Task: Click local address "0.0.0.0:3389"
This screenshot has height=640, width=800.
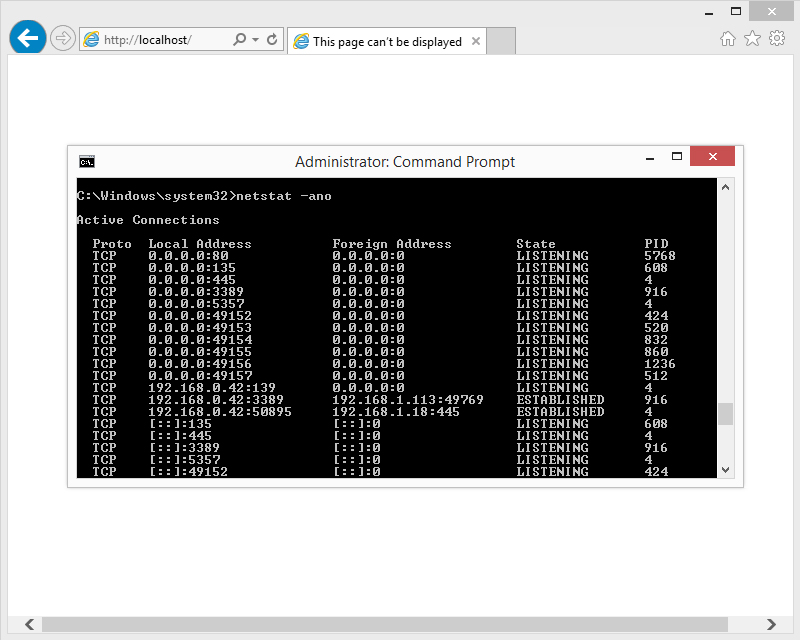Action: [x=196, y=292]
